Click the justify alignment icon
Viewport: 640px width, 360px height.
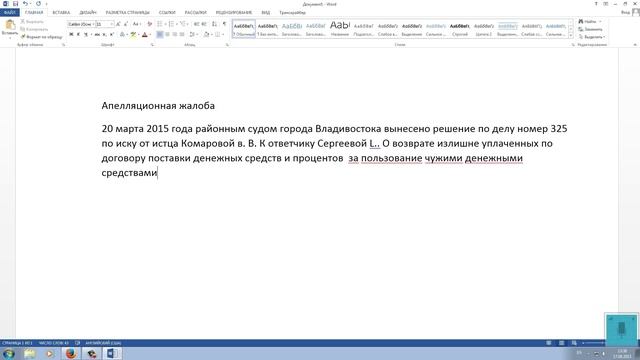pyautogui.click(x=182, y=35)
